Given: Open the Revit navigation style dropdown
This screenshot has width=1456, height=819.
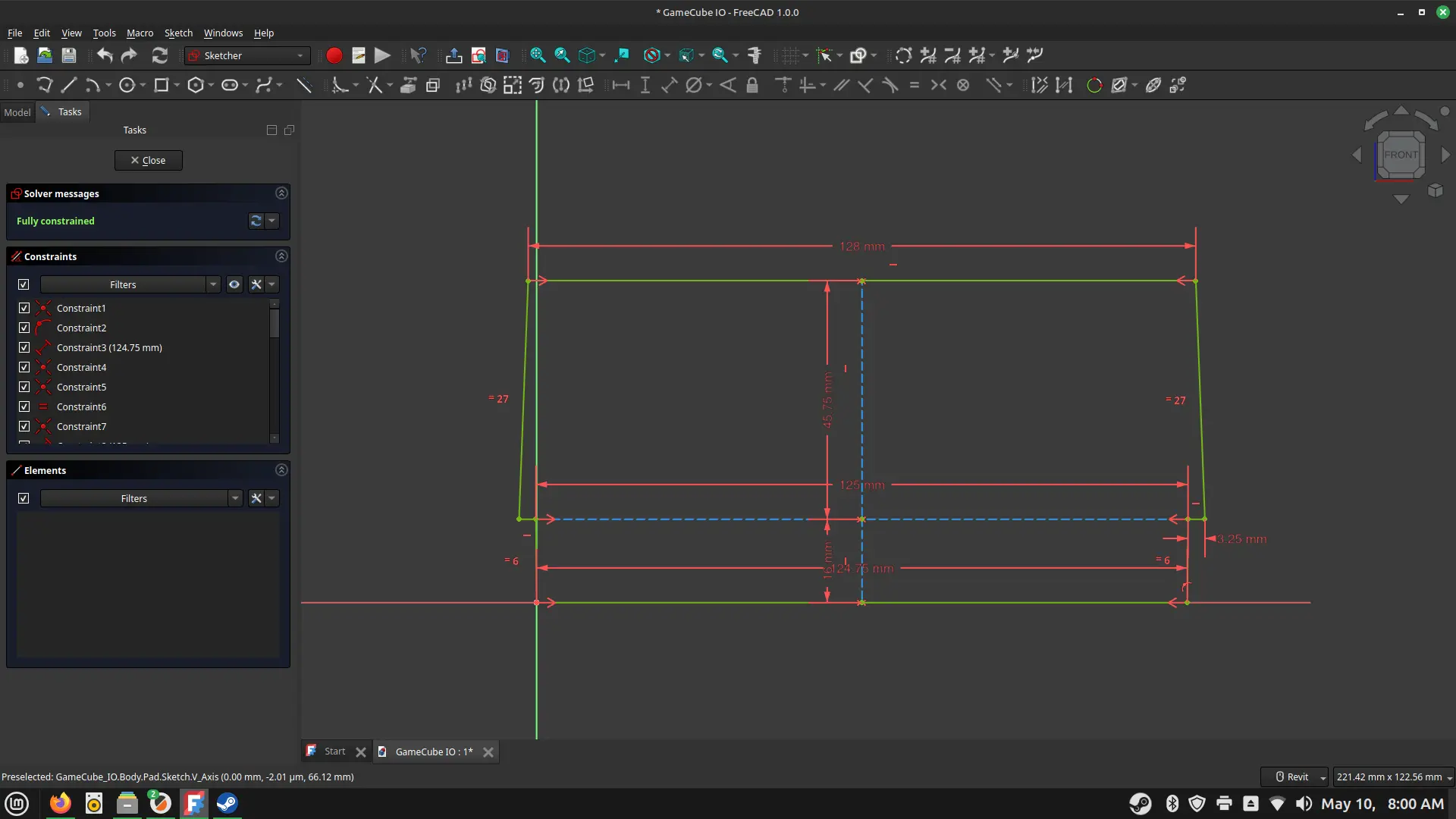Looking at the screenshot, I should (x=1294, y=777).
